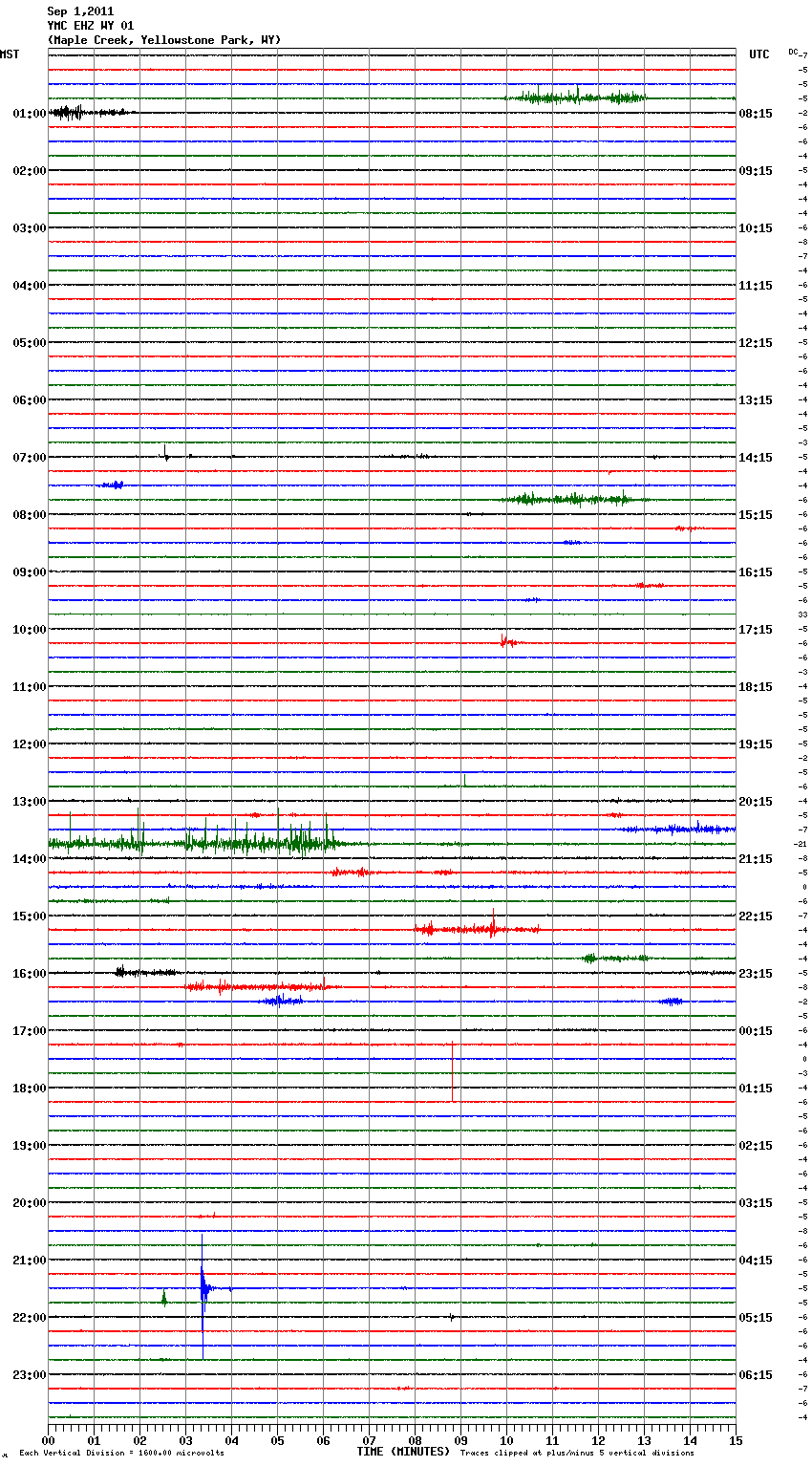
Task: Select the 17:00 MST hour label
Action: pos(30,1031)
